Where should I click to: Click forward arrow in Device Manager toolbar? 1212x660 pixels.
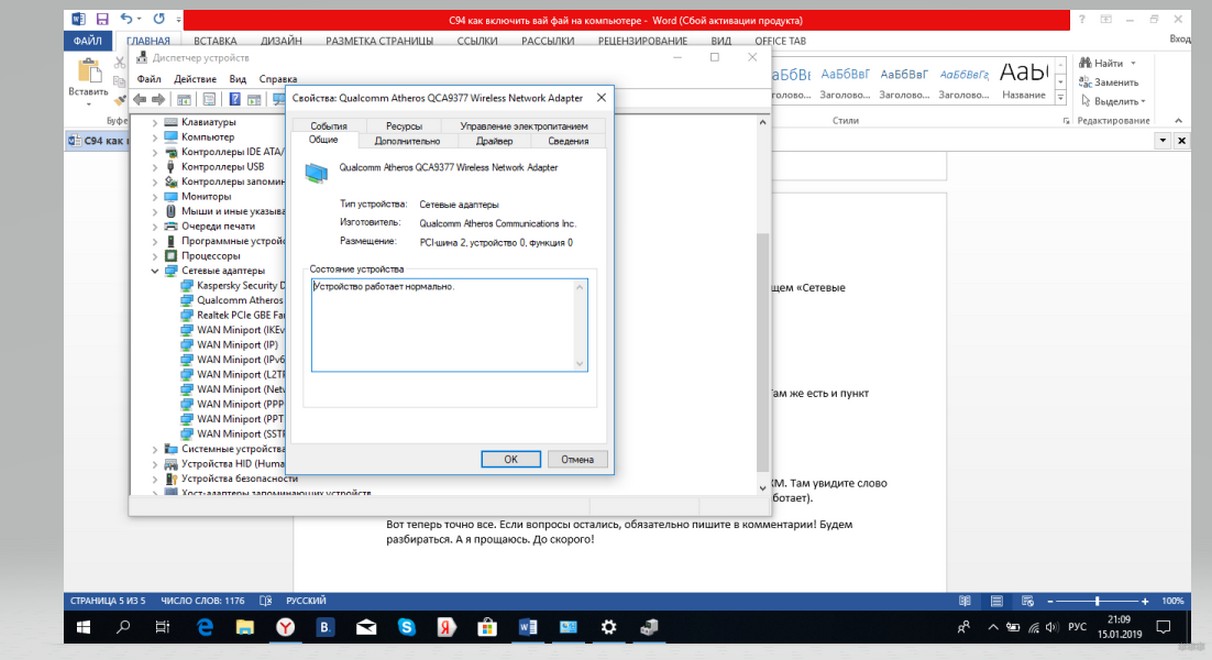click(x=158, y=99)
